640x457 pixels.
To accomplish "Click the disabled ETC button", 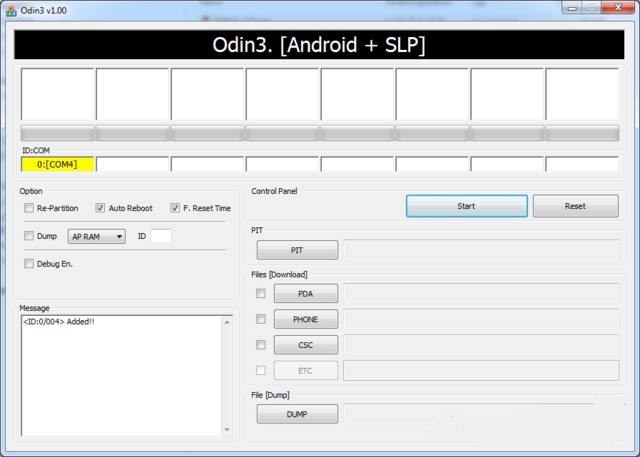I will point(306,370).
